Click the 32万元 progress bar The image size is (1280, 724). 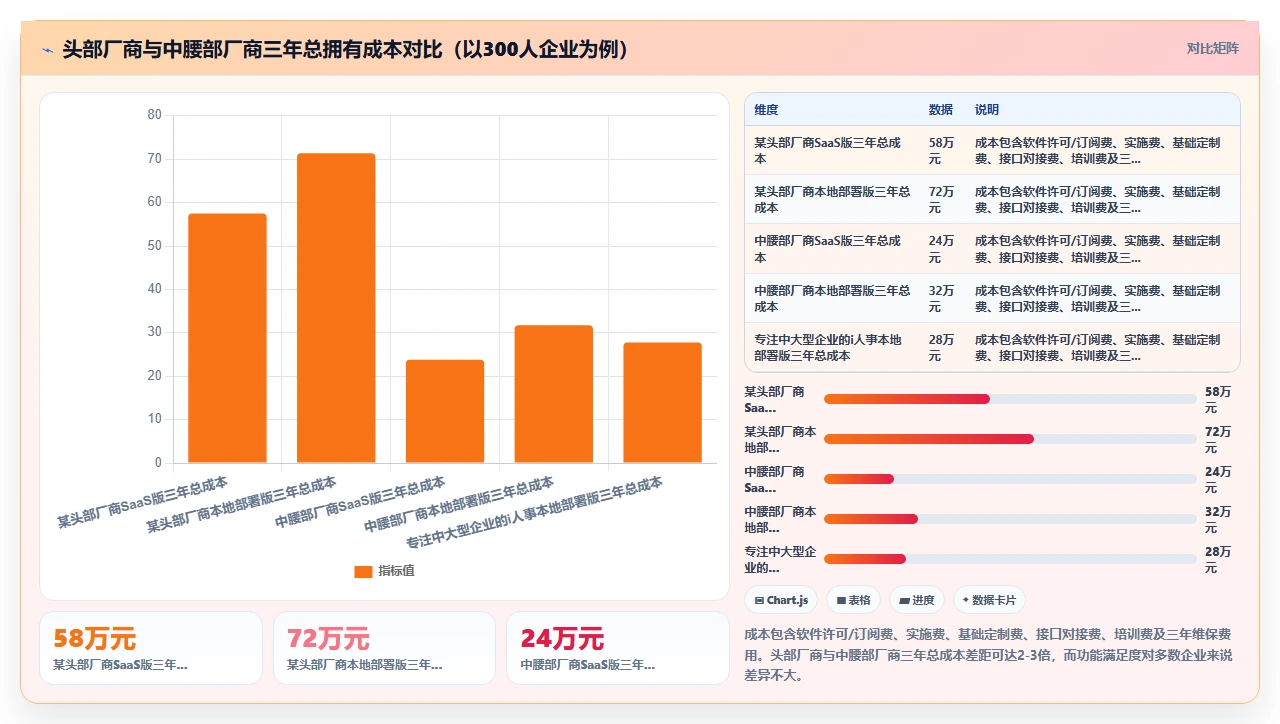tap(1010, 519)
